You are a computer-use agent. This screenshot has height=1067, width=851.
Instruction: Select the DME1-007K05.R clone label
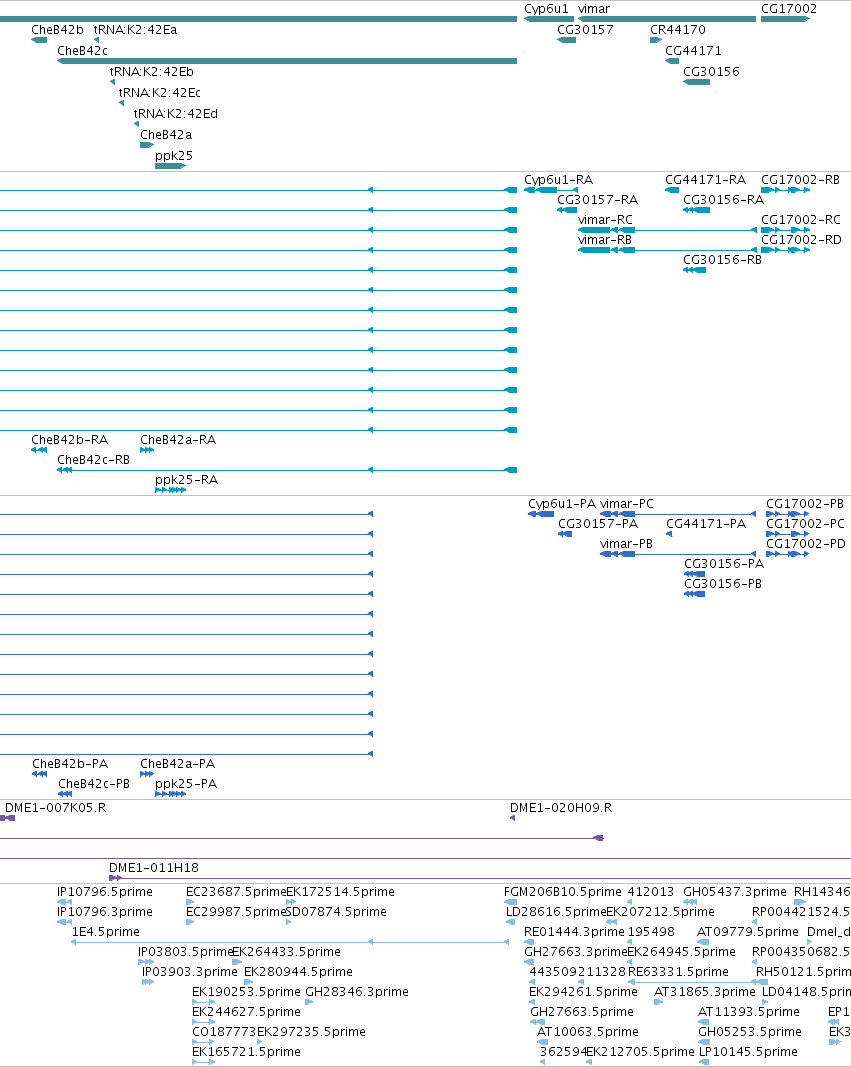(55, 808)
